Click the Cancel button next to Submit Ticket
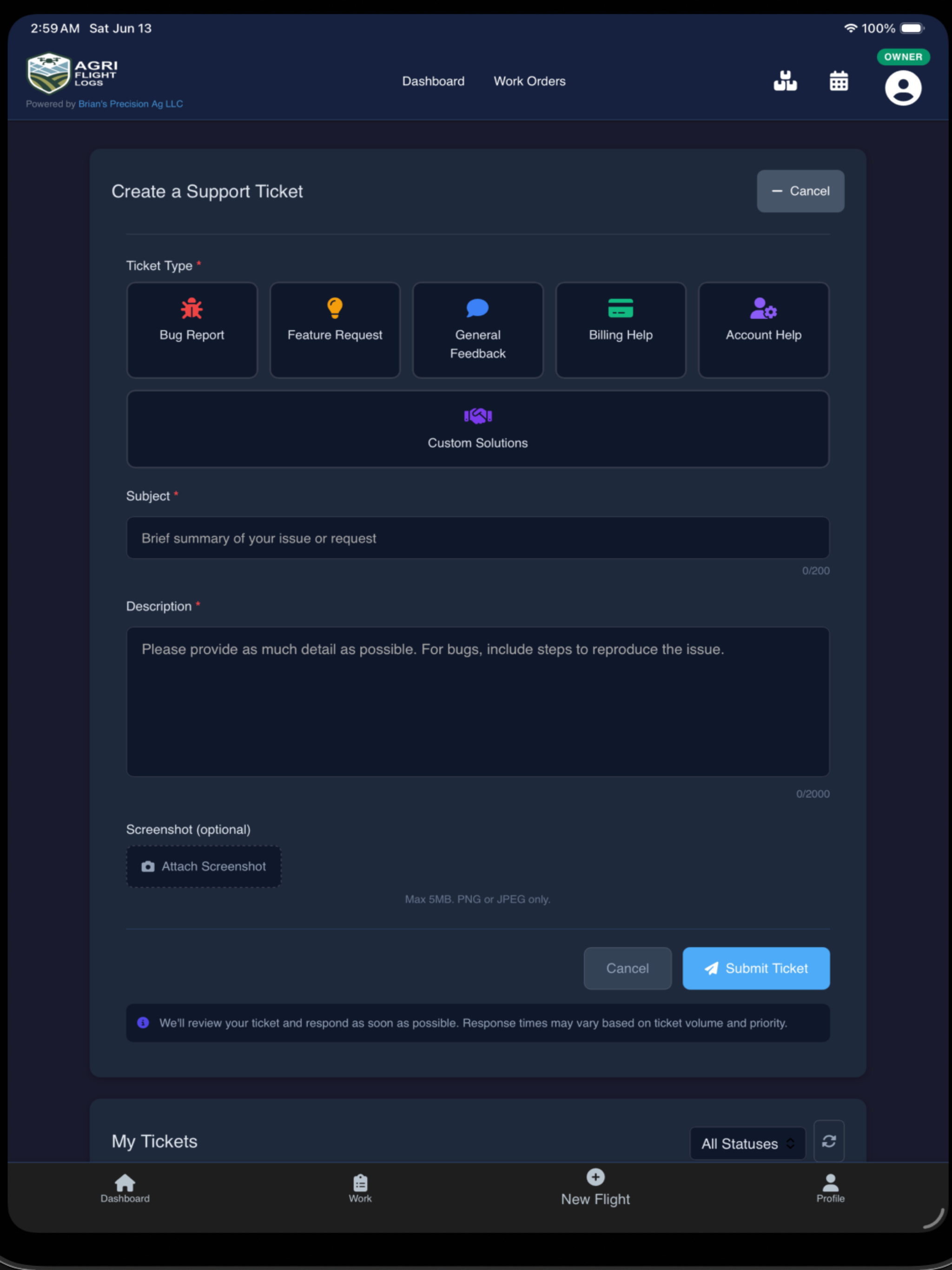The width and height of the screenshot is (952, 1270). coord(628,969)
